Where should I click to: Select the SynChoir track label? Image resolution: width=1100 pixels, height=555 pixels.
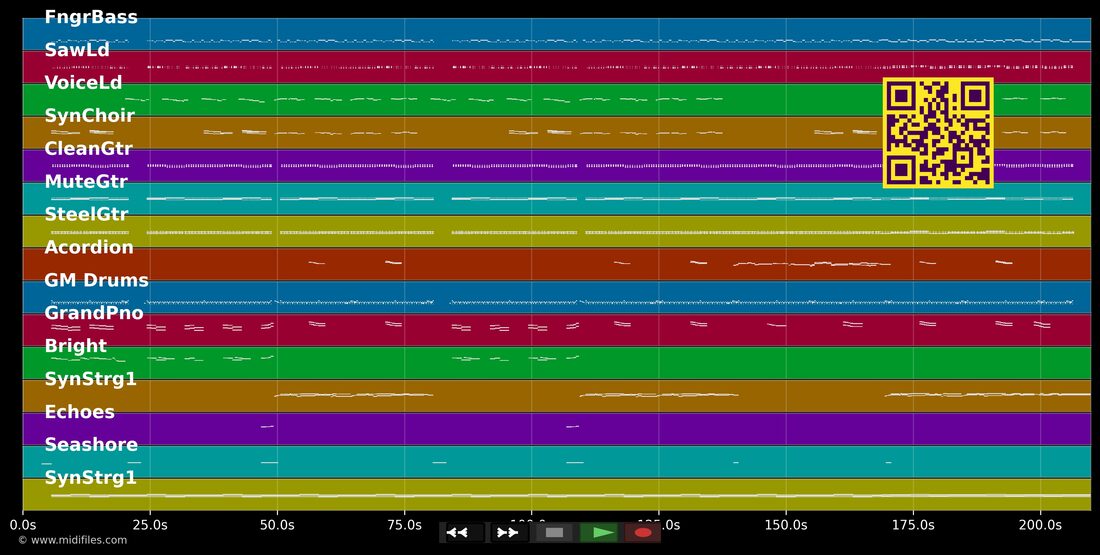pos(90,116)
